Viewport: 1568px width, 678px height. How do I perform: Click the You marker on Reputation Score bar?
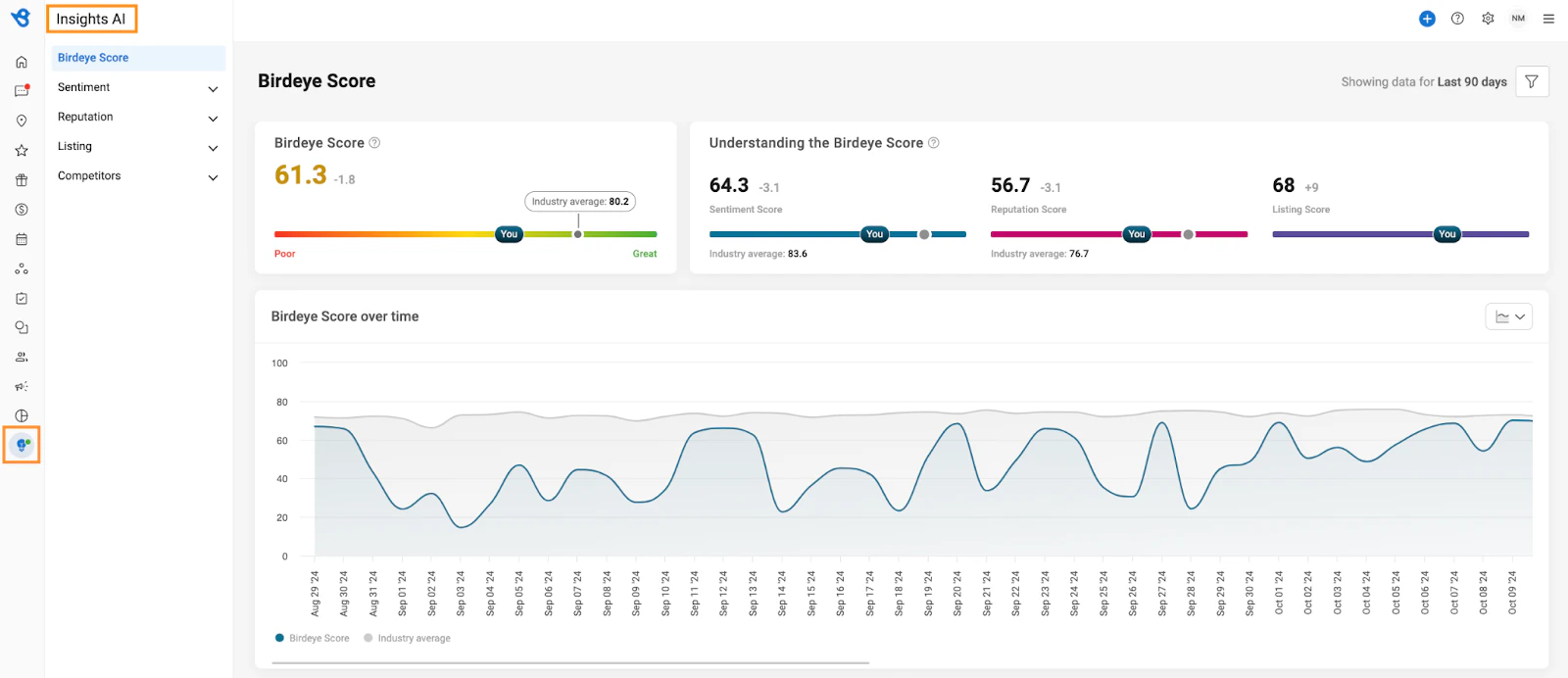(1137, 234)
